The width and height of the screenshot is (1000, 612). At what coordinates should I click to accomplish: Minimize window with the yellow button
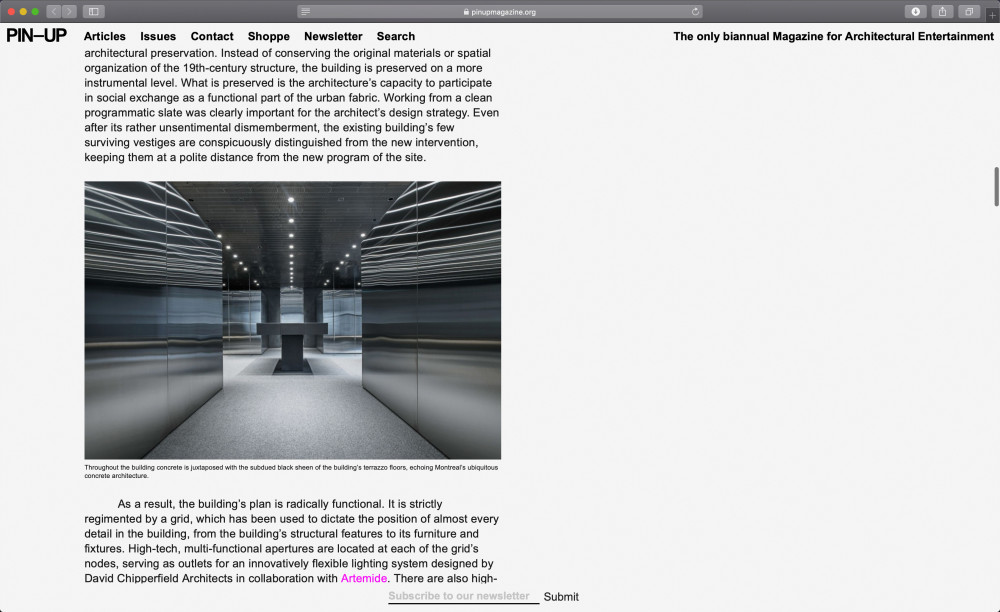[x=23, y=11]
